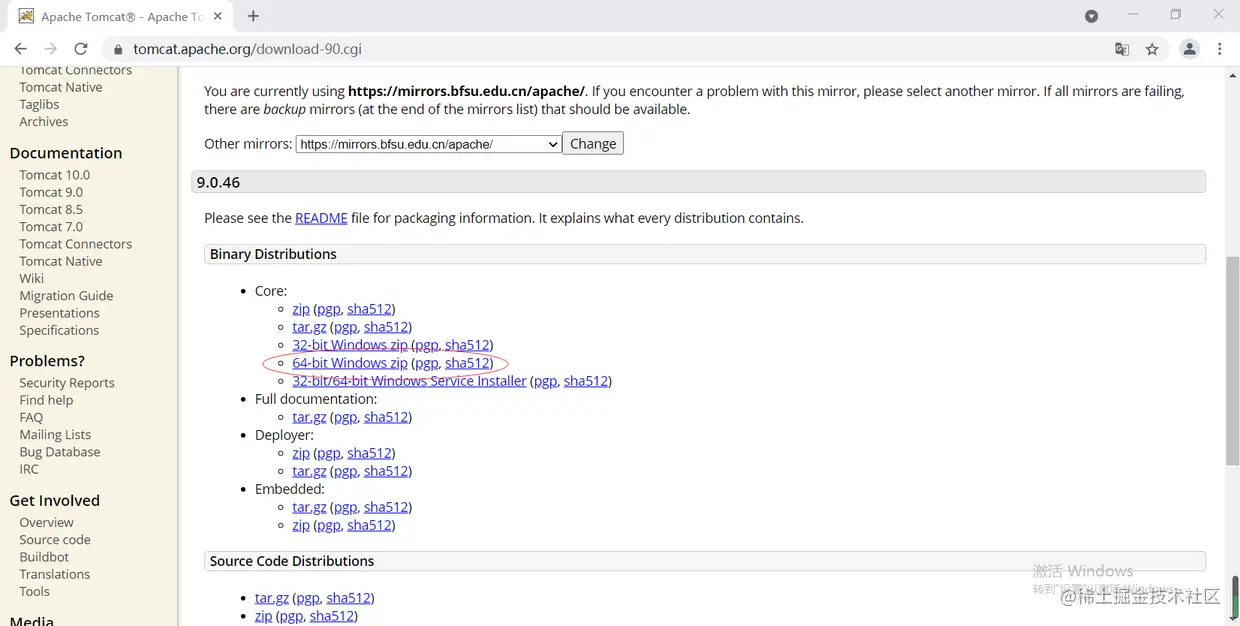Click the Source Code Distributions heading
Screen dimensions: 1240x626
[705, 561]
